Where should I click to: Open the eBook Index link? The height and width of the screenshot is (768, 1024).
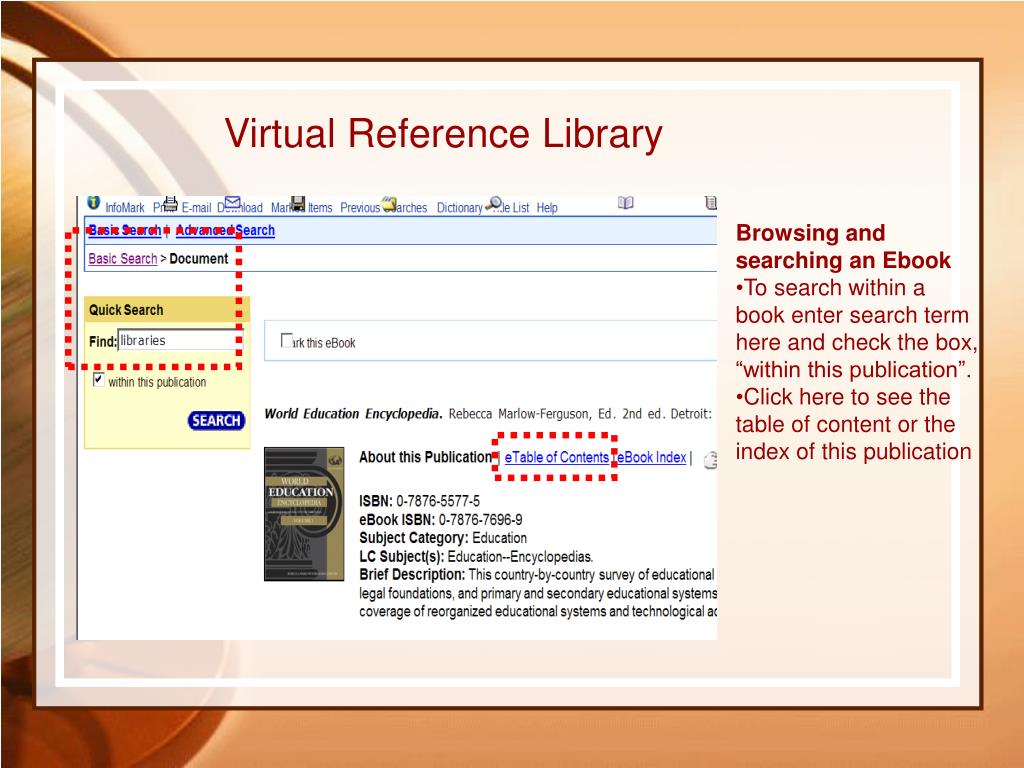(650, 457)
